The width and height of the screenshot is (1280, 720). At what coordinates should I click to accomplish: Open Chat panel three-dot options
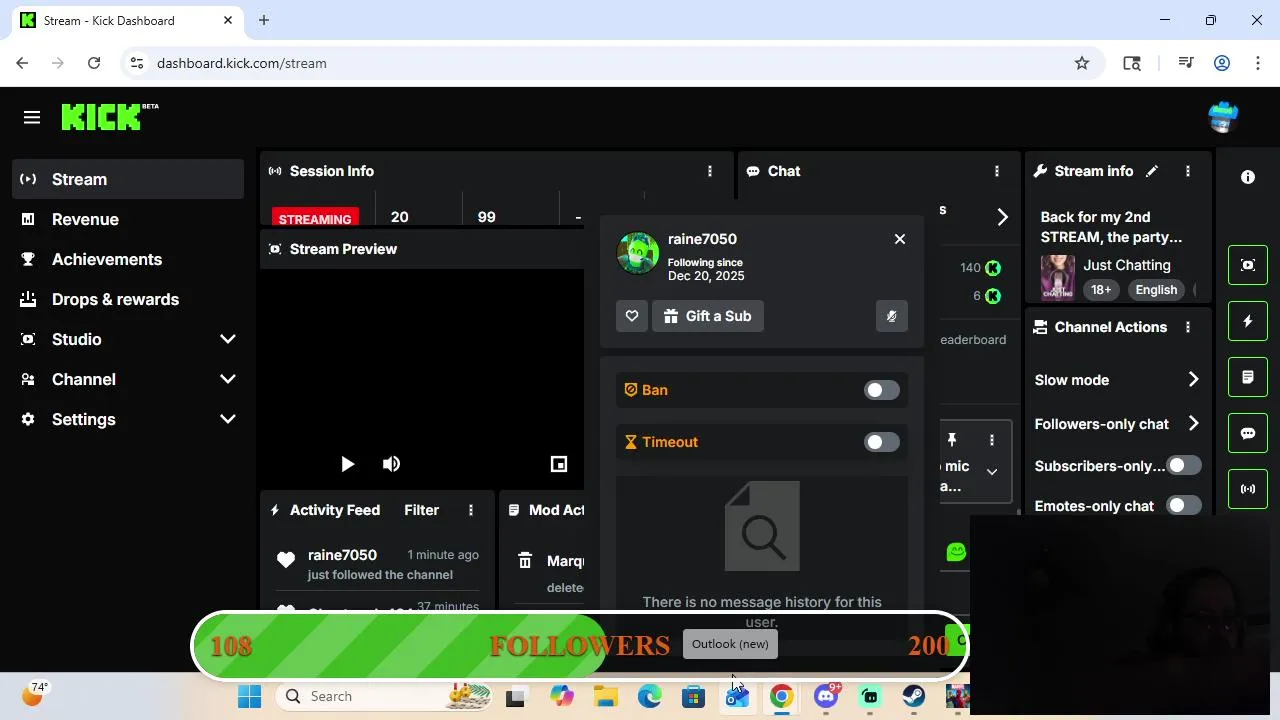pos(996,171)
